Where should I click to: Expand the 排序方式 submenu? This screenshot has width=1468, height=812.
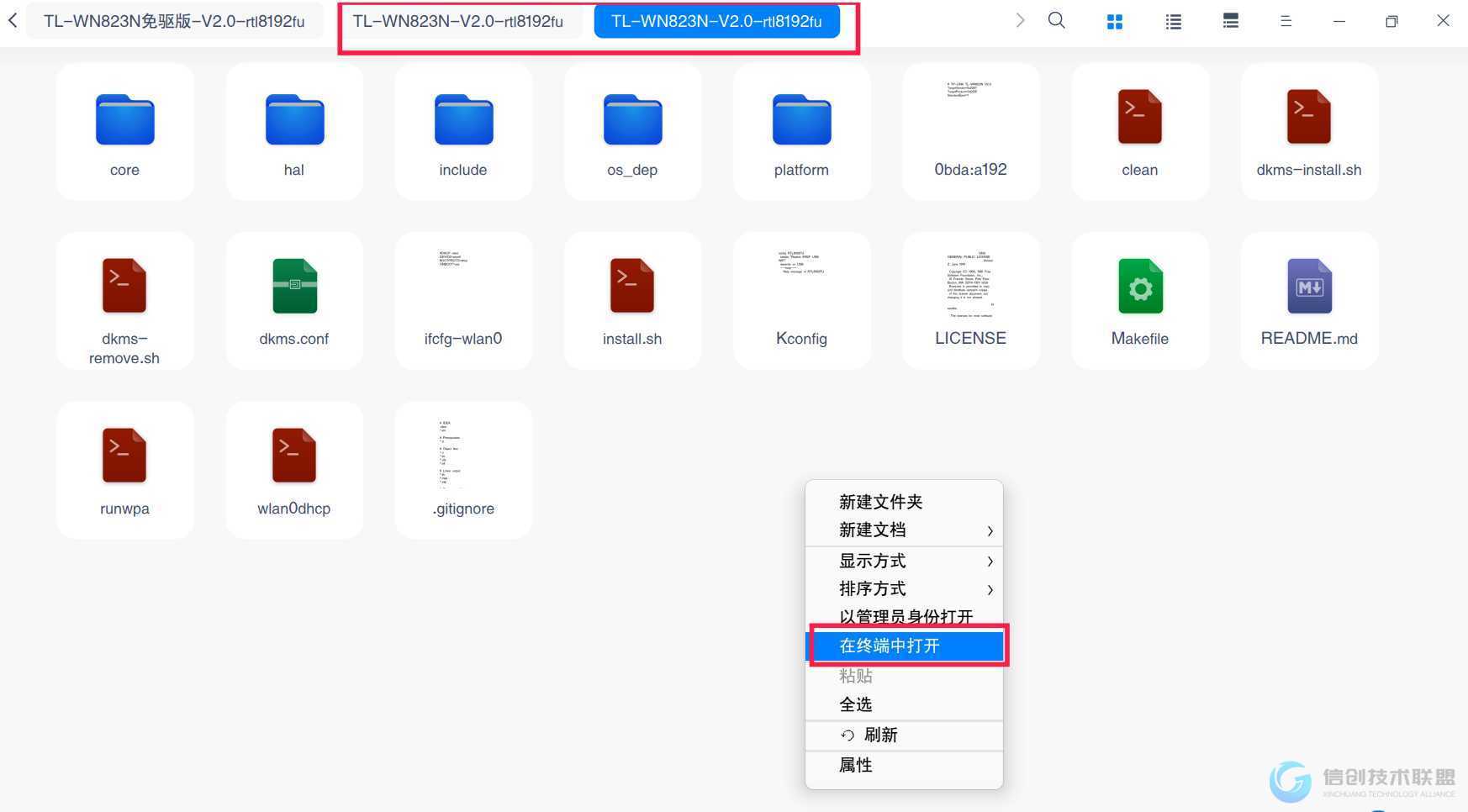(904, 588)
